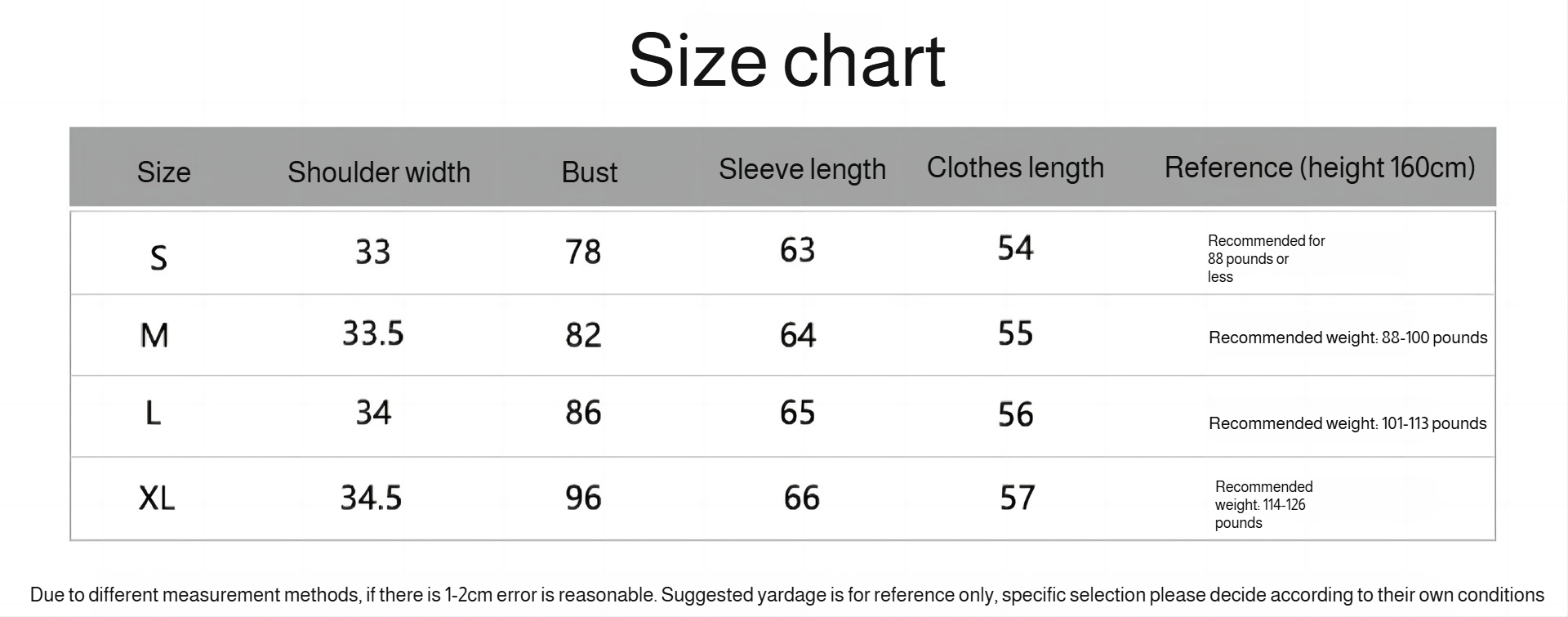Select the "Size" column header
1568x617 pixels.
pyautogui.click(x=163, y=172)
